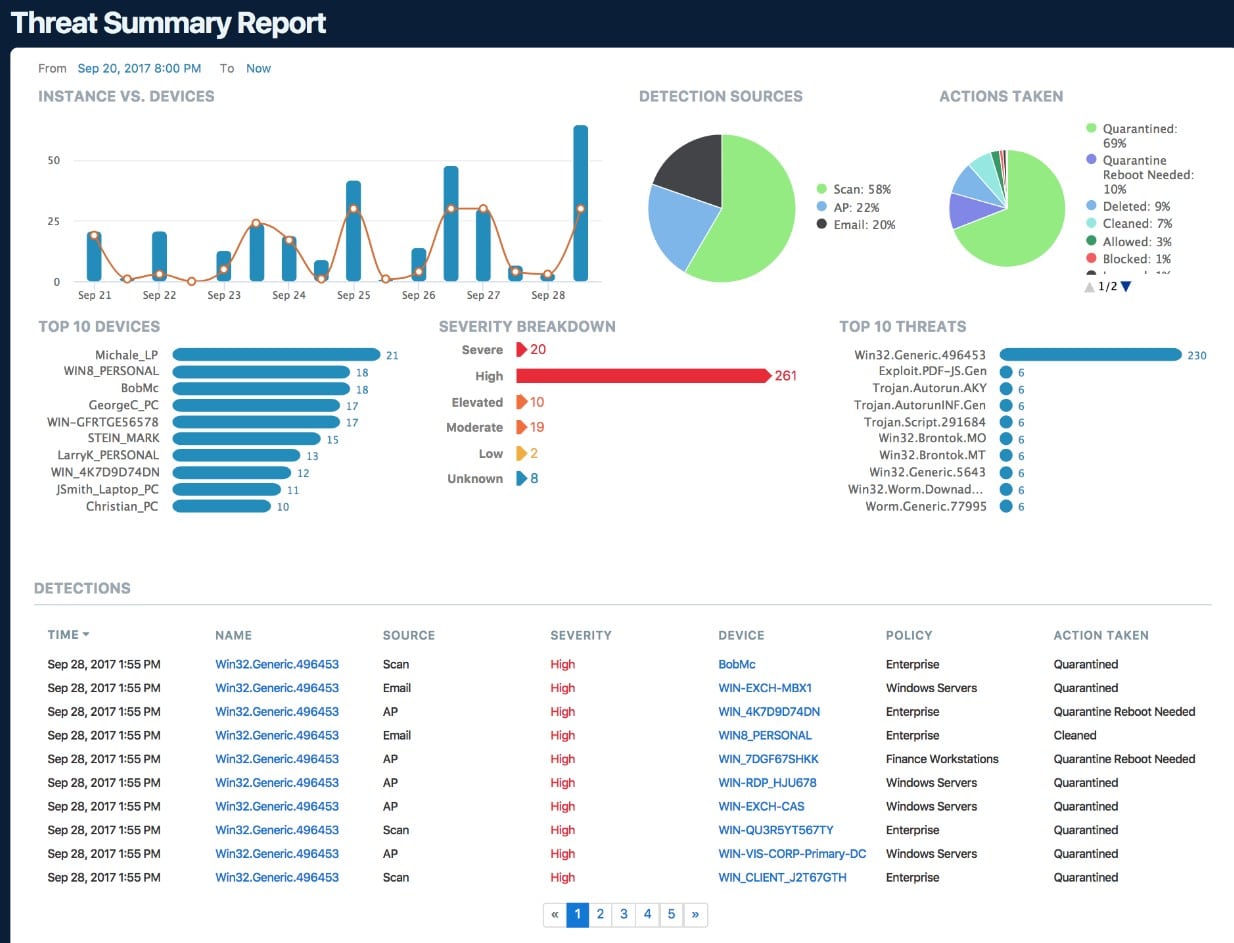
Task: Open the WIN-EXCH-CAS device link
Action: 761,806
